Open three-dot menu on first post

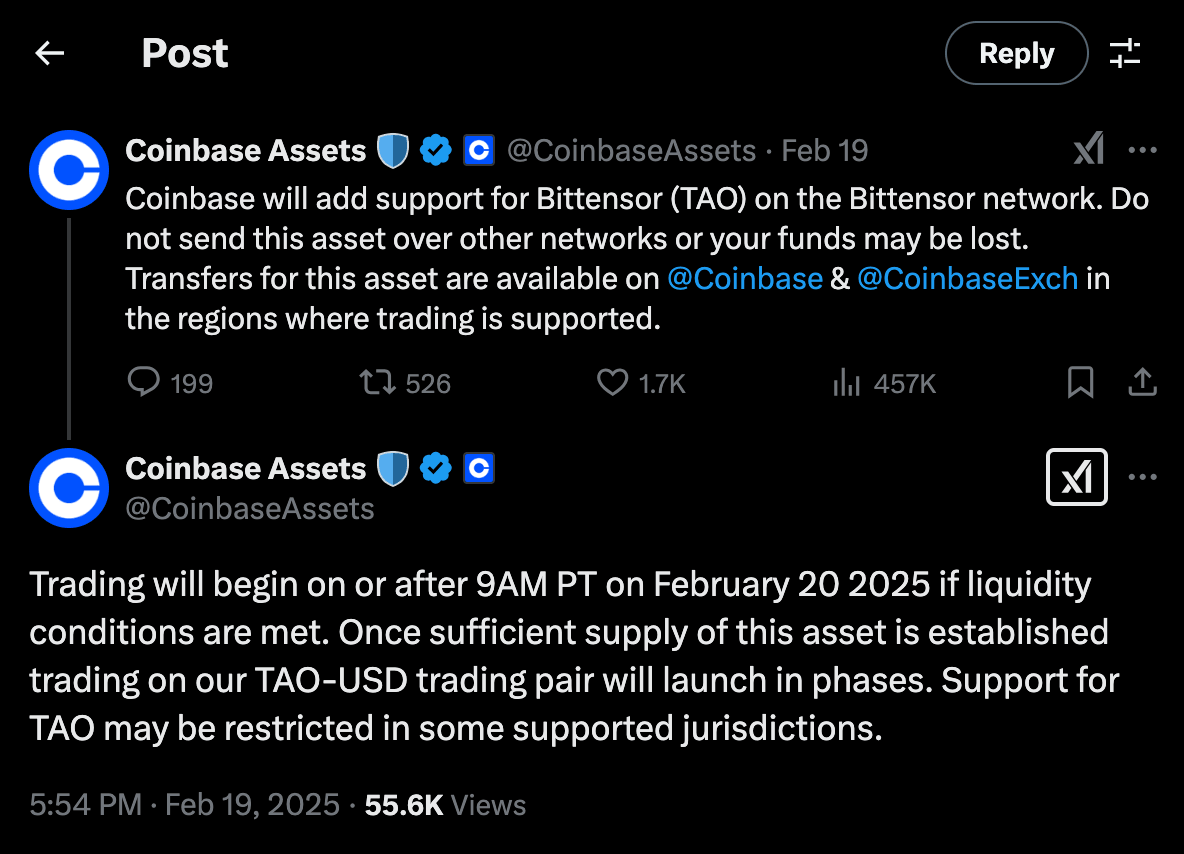tap(1142, 151)
